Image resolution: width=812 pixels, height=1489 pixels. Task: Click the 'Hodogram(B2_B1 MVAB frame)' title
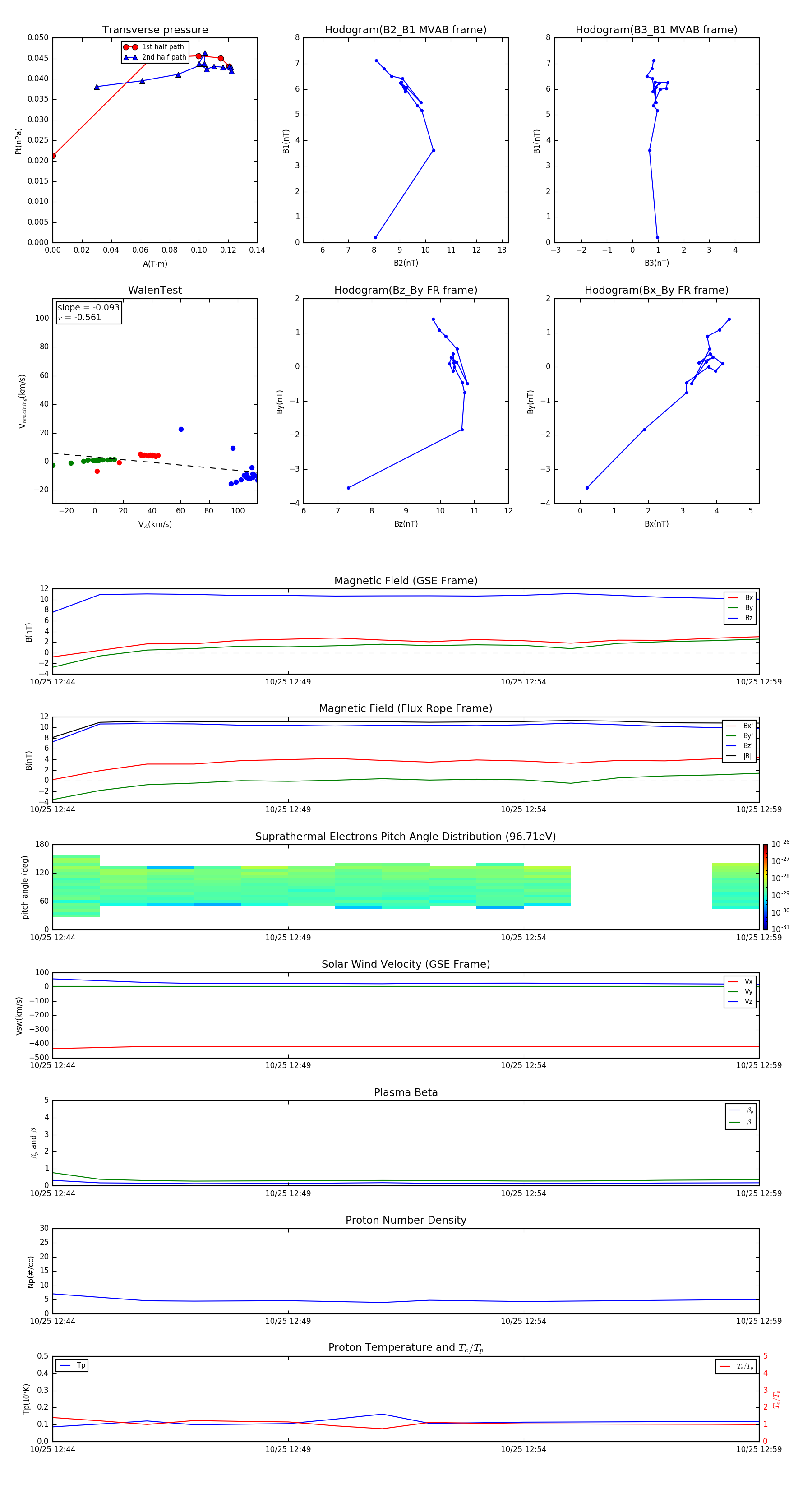click(406, 30)
